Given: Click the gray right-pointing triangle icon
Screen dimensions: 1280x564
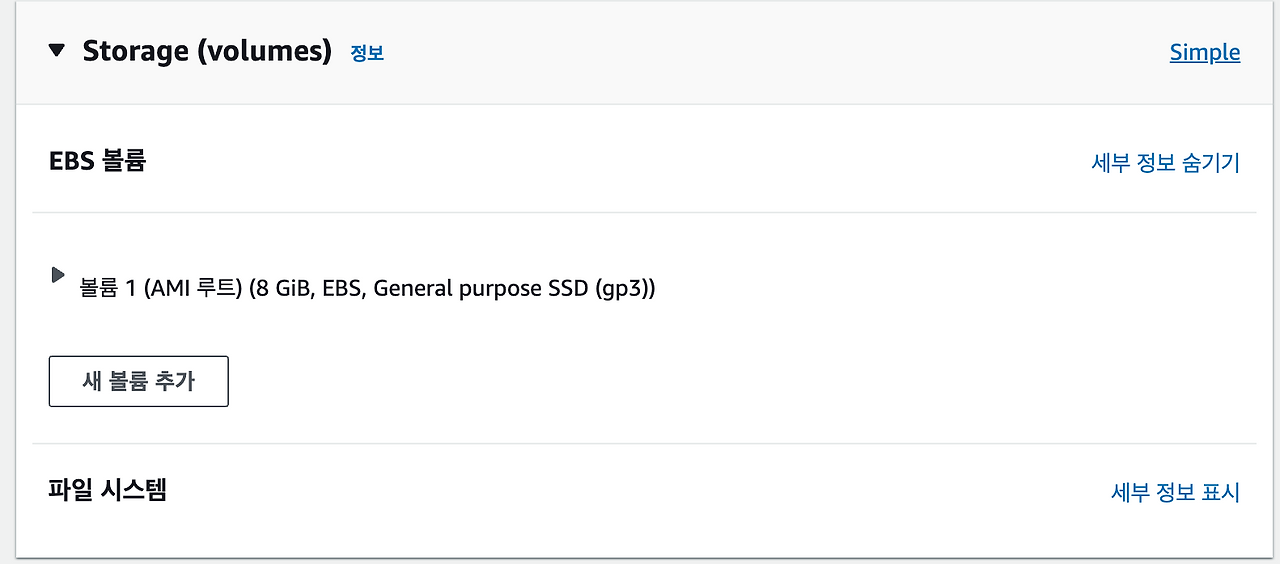Looking at the screenshot, I should 58,274.
